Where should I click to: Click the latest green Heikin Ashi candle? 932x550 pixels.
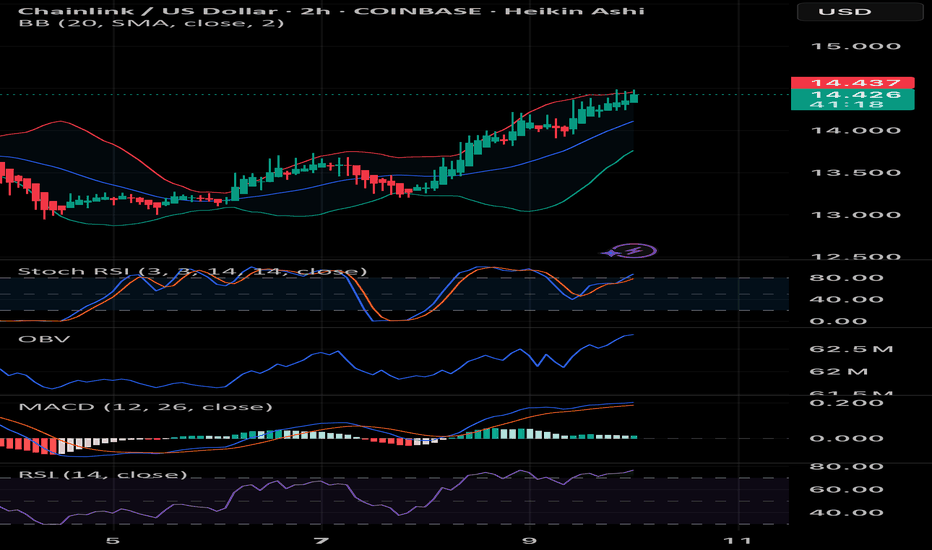pyautogui.click(x=634, y=97)
